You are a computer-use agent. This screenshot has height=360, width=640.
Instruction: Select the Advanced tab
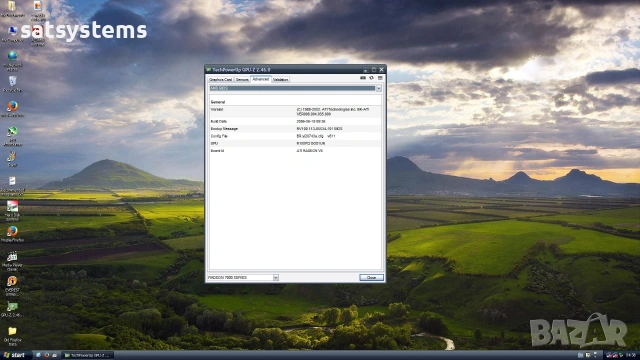260,79
